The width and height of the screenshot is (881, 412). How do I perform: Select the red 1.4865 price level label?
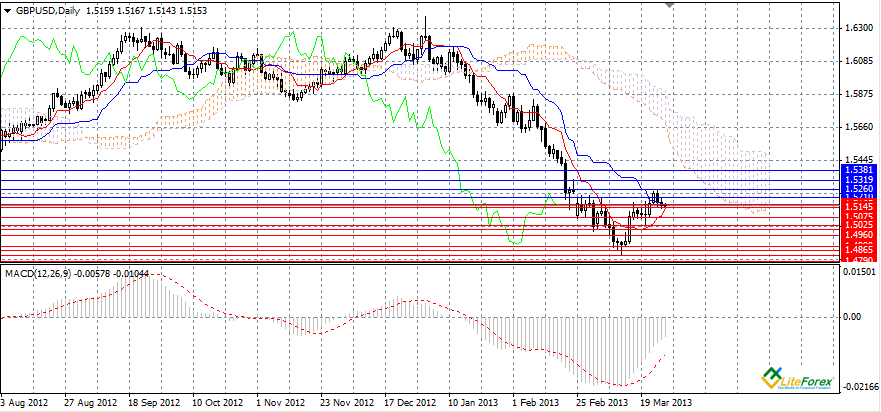(x=859, y=249)
